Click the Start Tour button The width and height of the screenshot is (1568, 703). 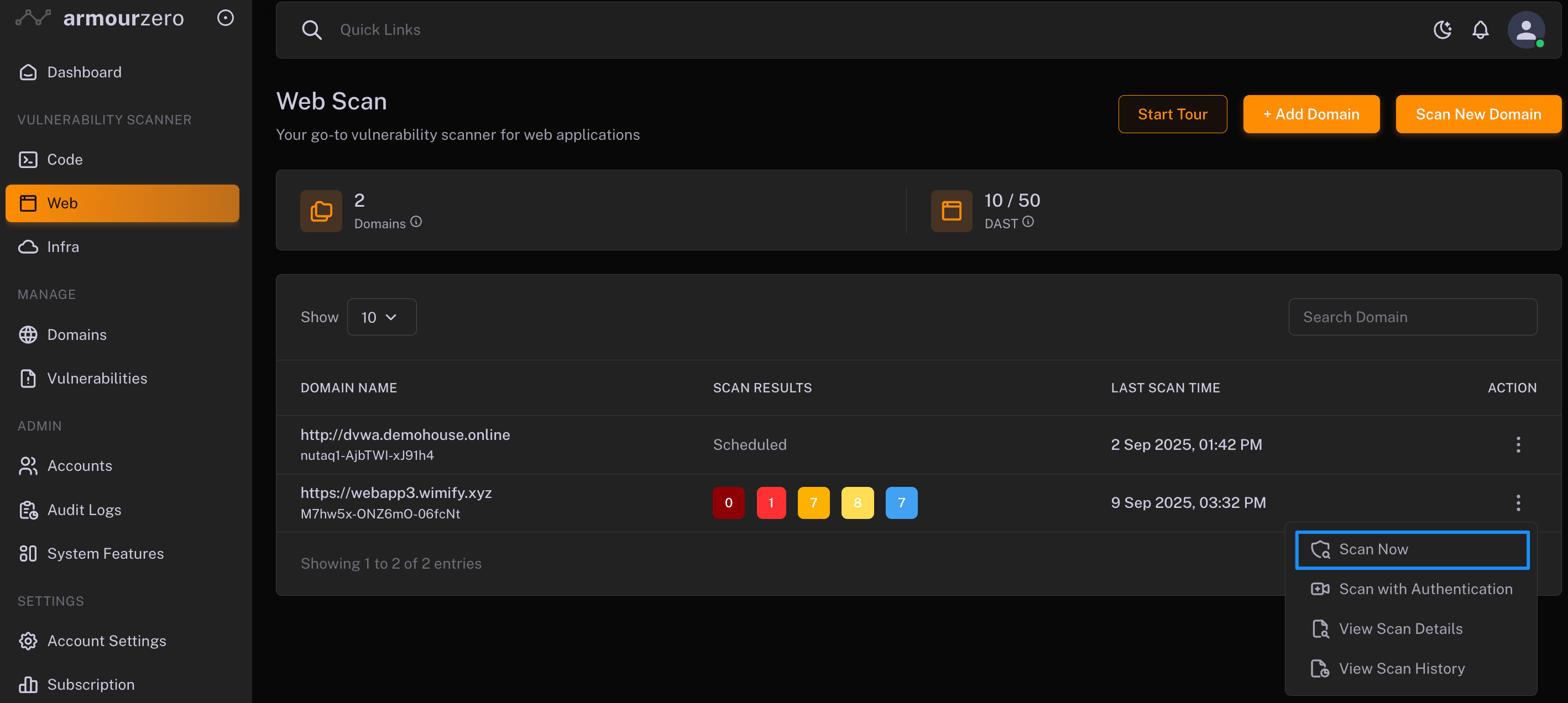coord(1172,114)
